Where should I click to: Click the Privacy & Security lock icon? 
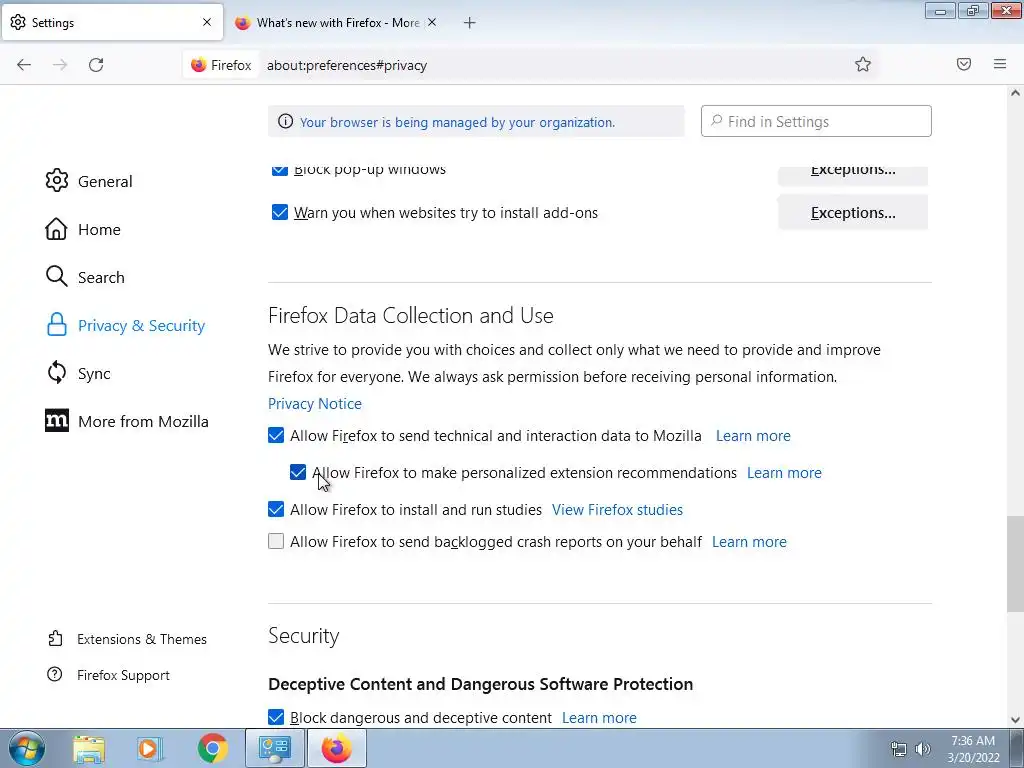(x=57, y=325)
